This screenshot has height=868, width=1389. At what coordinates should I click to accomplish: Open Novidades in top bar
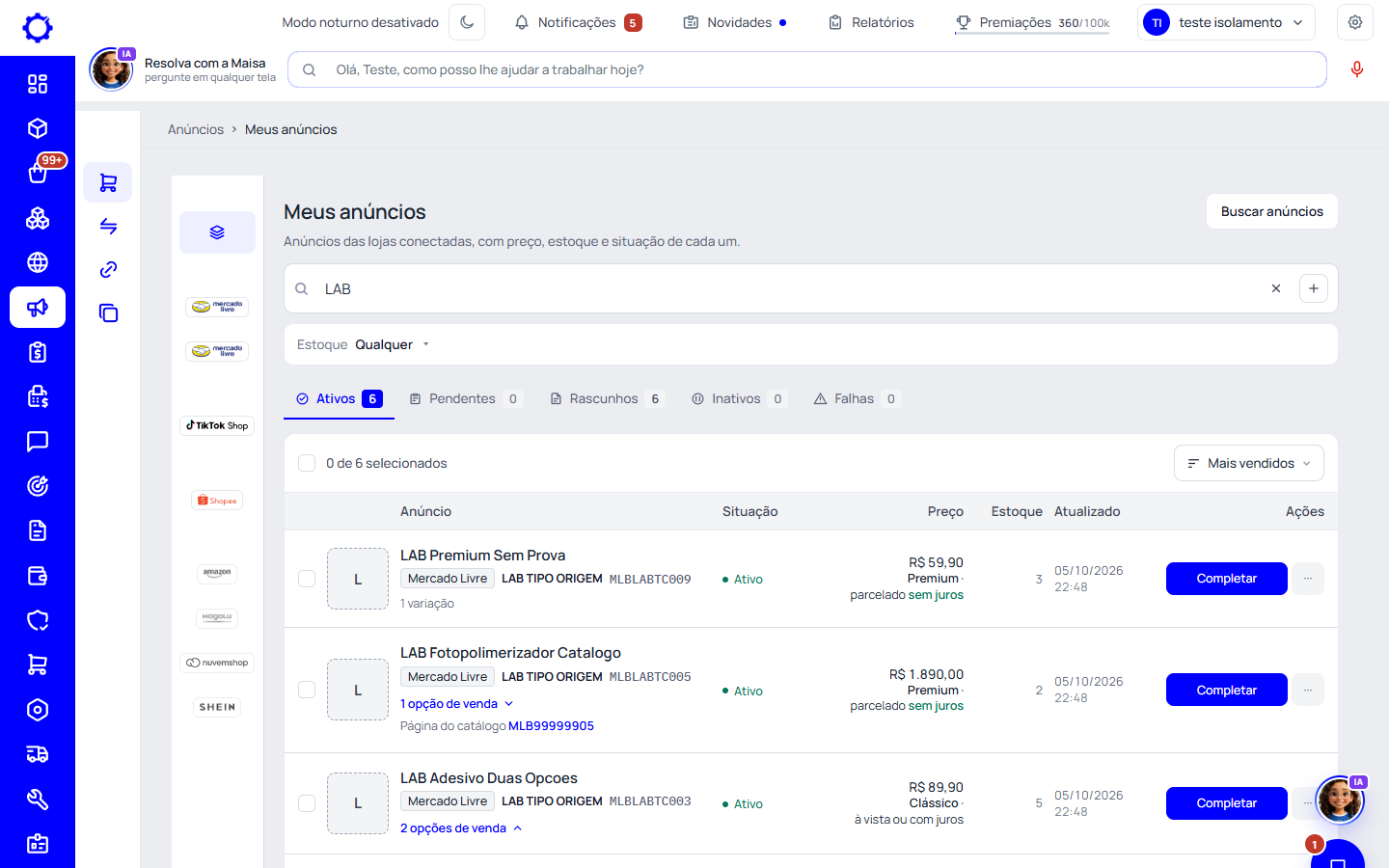click(735, 22)
